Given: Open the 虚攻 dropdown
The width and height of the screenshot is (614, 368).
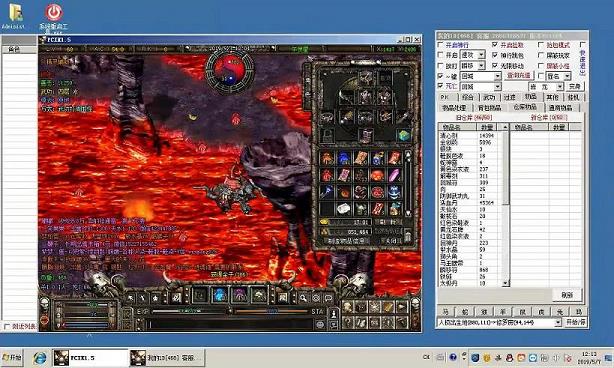Looking at the screenshot, I should click(x=473, y=55).
